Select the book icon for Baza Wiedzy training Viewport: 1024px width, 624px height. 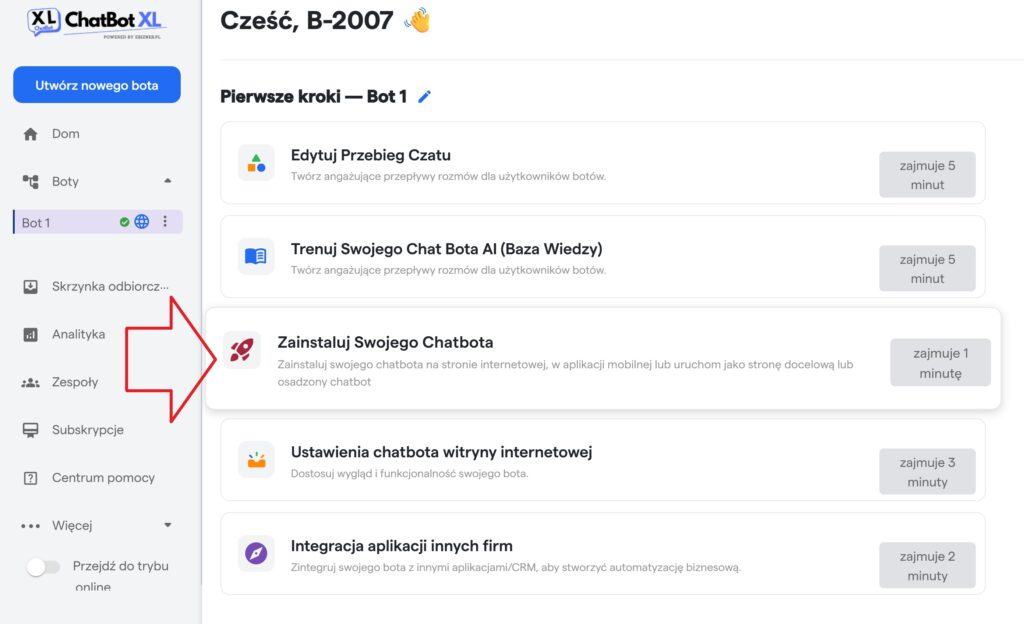pos(256,257)
